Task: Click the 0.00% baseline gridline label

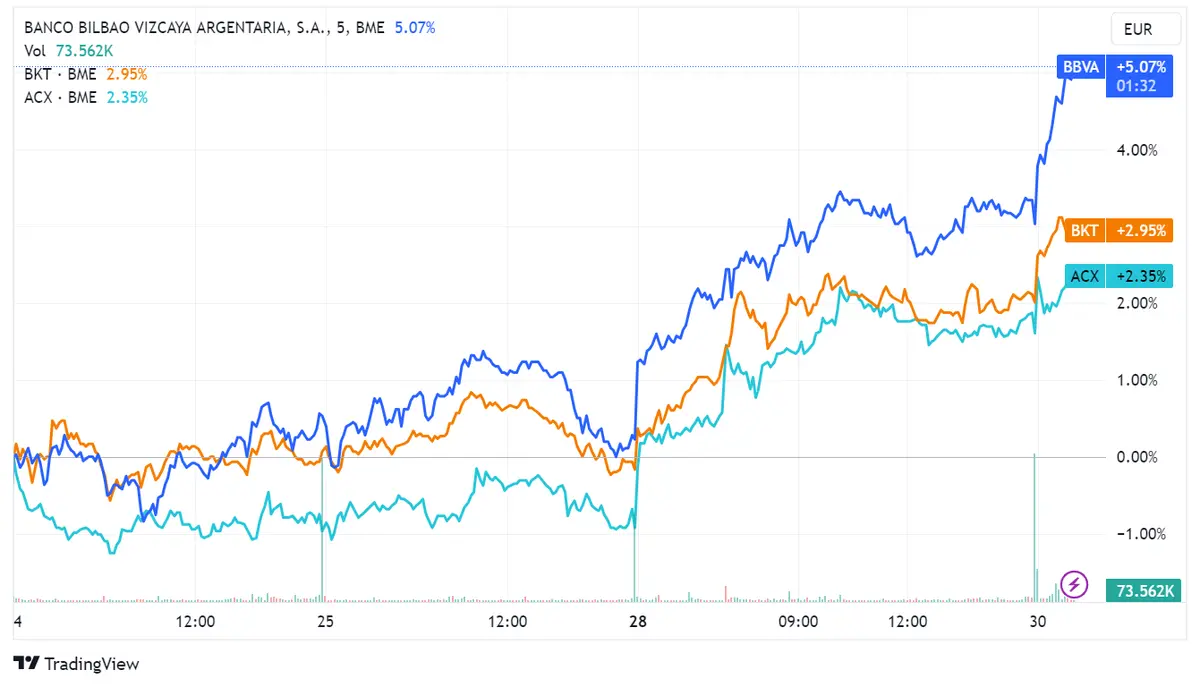Action: pyautogui.click(x=1139, y=456)
